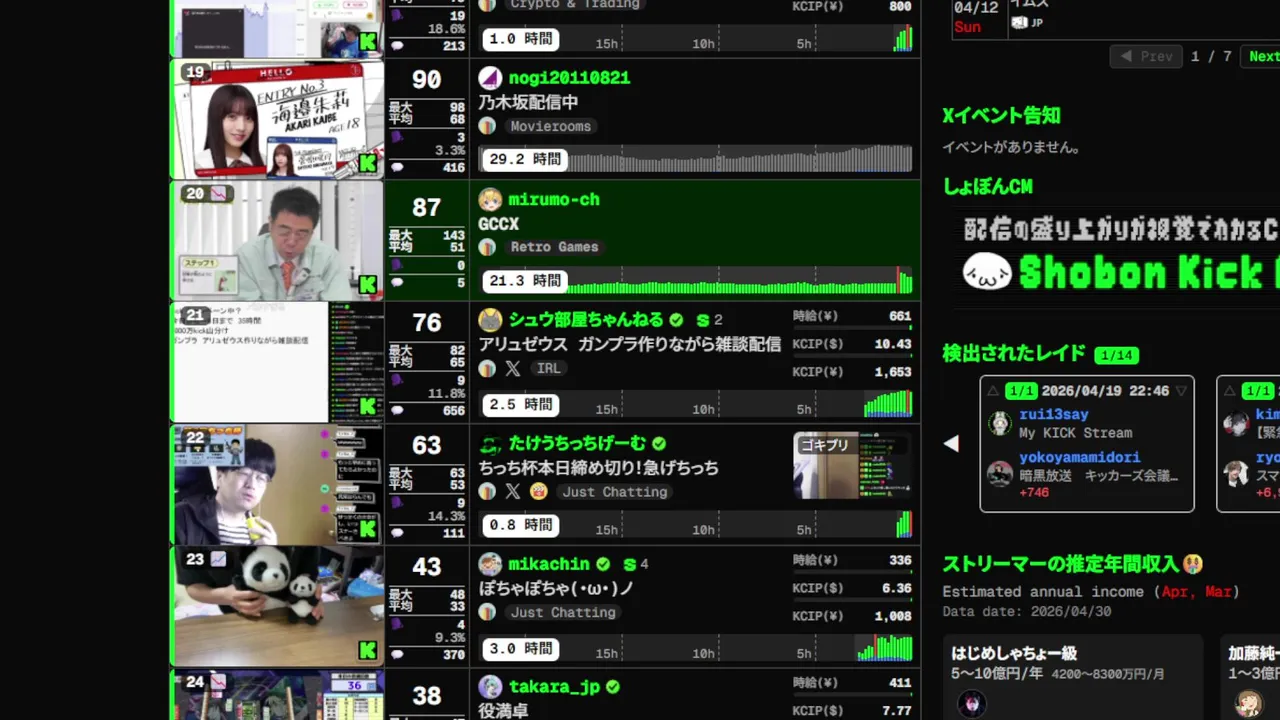Click the X icon in シュウ部屋ちゃんねる row
This screenshot has height=720, width=1280.
click(513, 369)
